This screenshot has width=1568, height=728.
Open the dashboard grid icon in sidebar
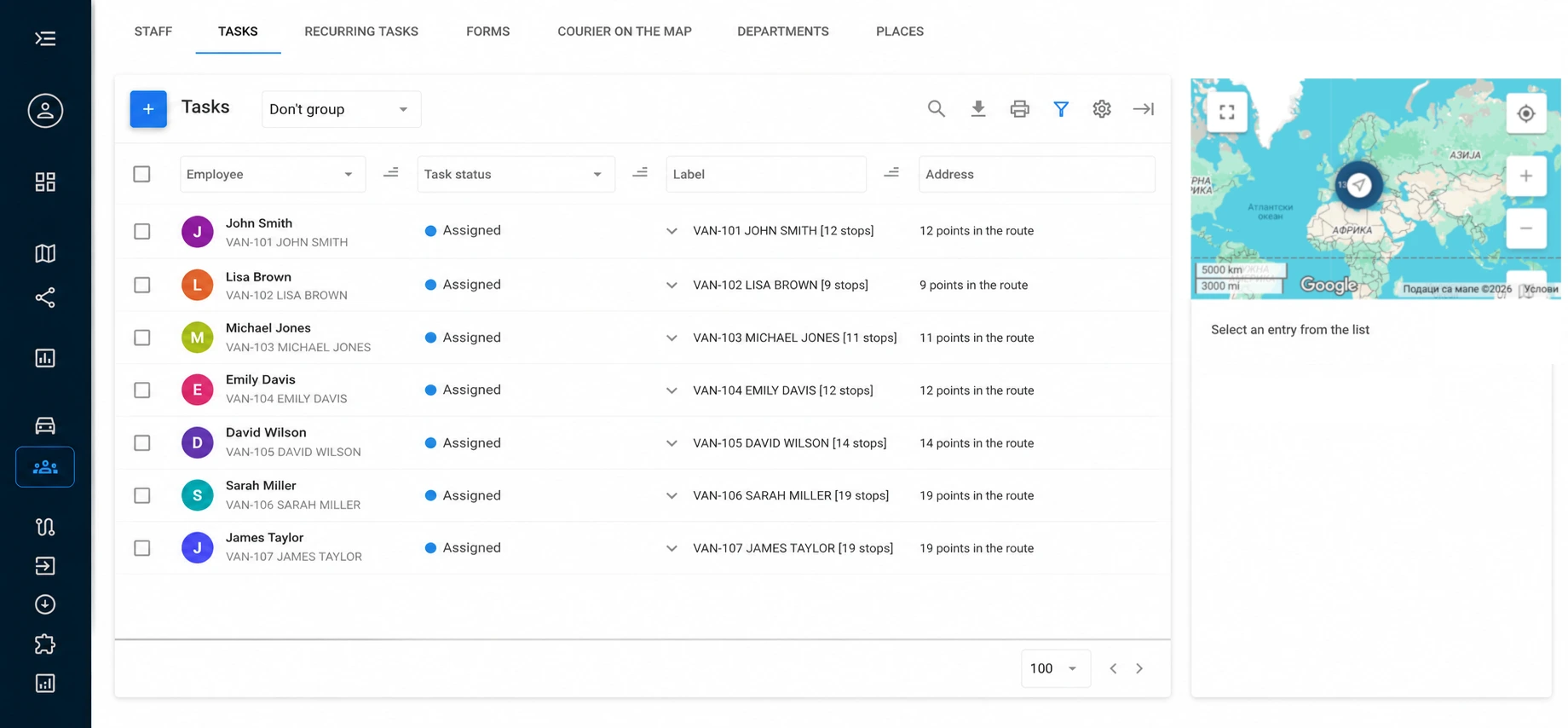(45, 182)
